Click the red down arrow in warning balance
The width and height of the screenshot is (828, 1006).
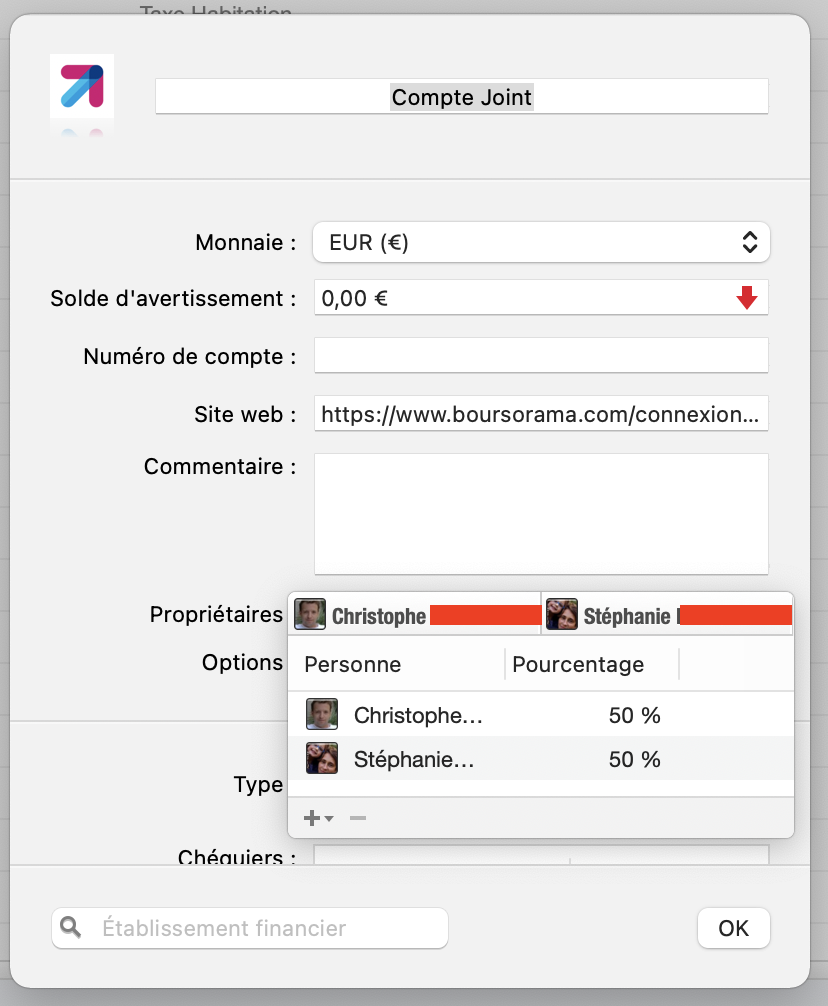point(747,298)
